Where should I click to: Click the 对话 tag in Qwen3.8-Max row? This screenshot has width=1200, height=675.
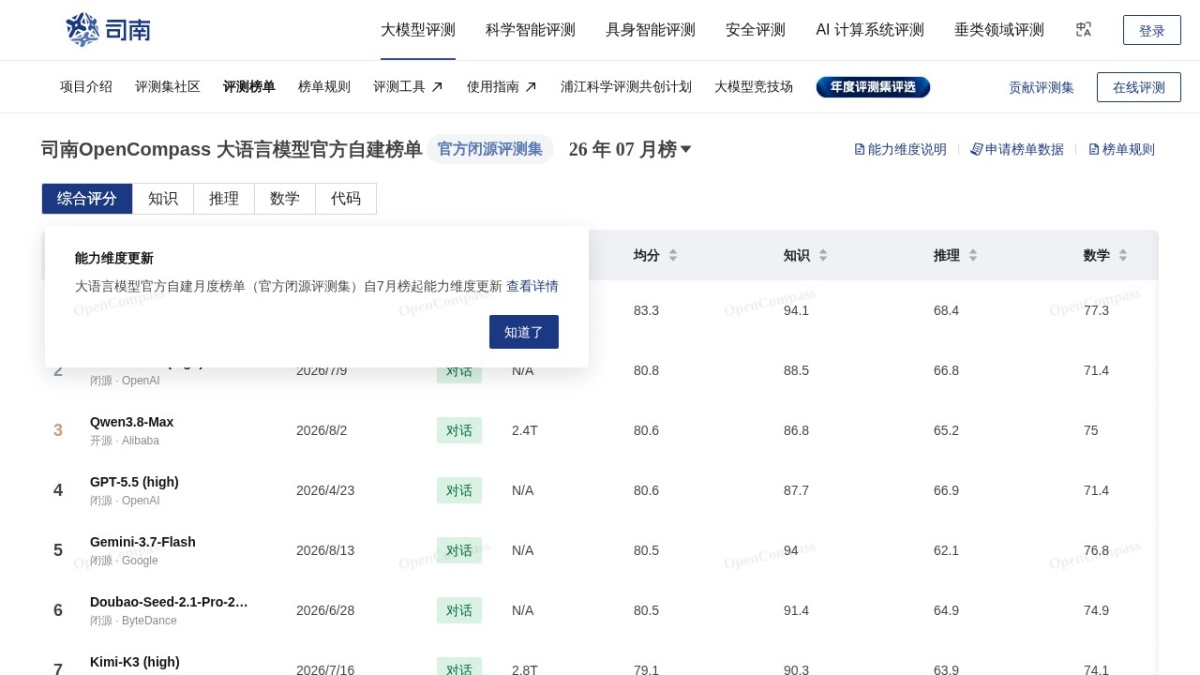click(x=459, y=430)
